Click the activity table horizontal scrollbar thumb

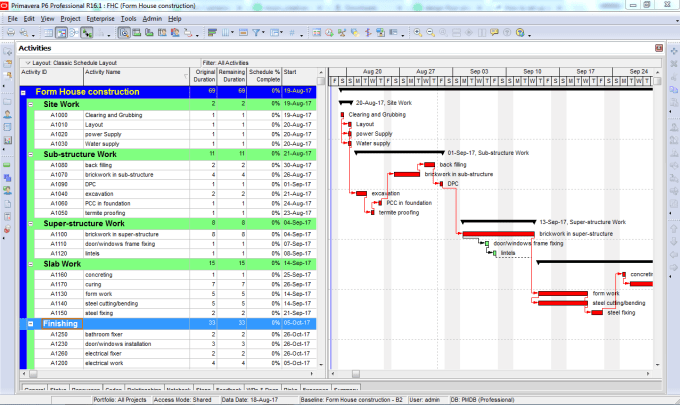(x=33, y=374)
